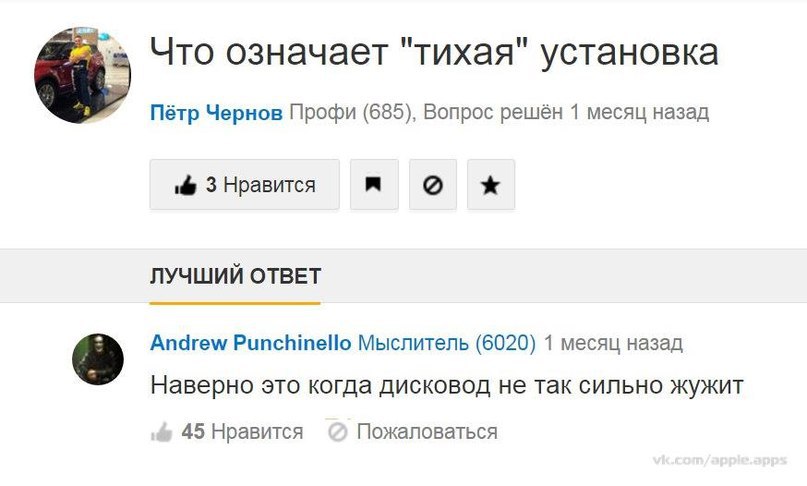Add the question to favorites with the star icon
Image resolution: width=807 pixels, height=486 pixels.
click(490, 185)
